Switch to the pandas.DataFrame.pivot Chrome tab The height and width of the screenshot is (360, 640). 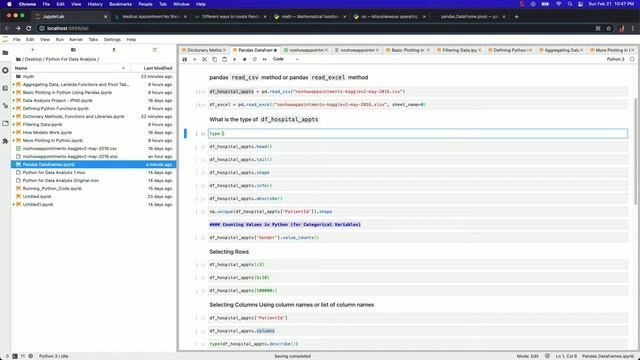coord(469,17)
